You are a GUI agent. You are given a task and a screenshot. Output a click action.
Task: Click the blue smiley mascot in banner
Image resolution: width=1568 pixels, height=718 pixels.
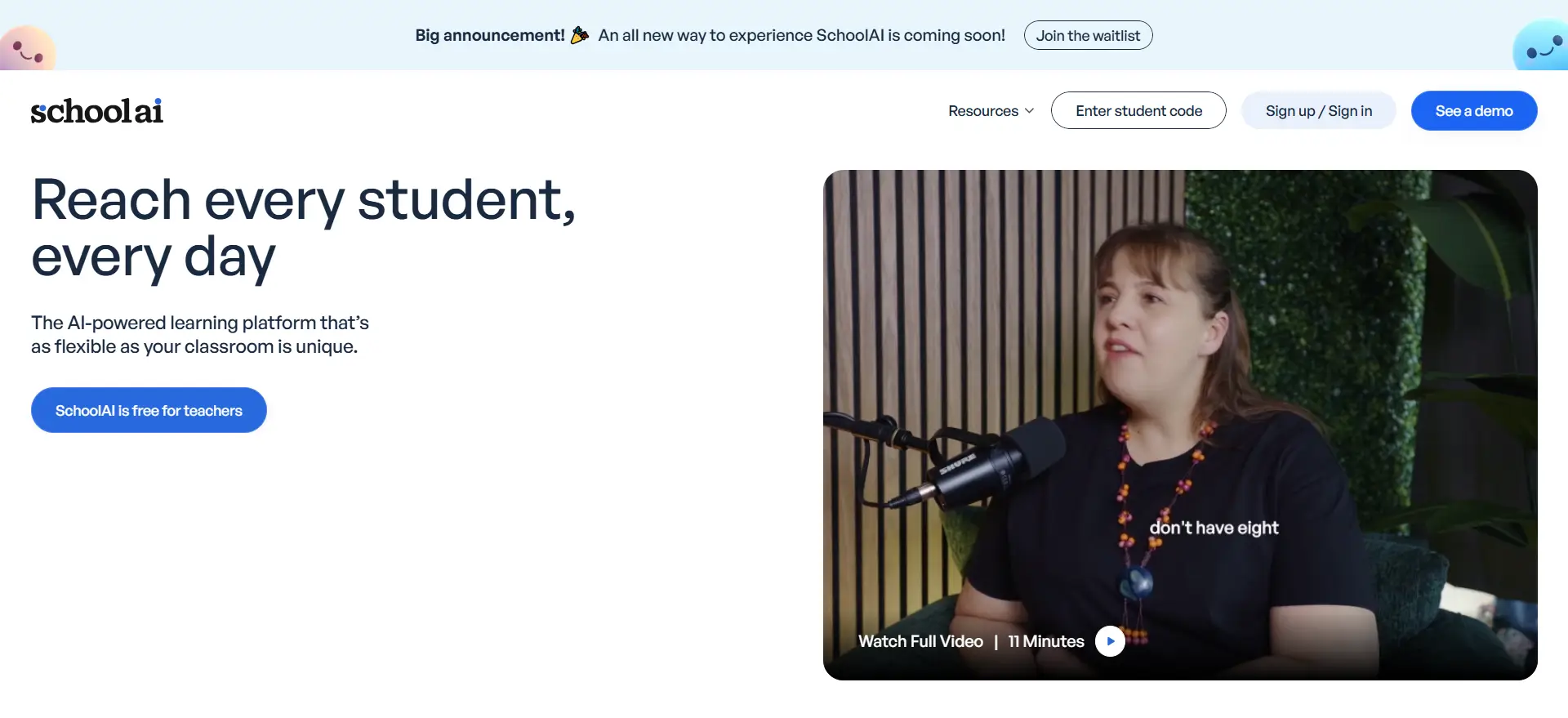[x=1541, y=49]
